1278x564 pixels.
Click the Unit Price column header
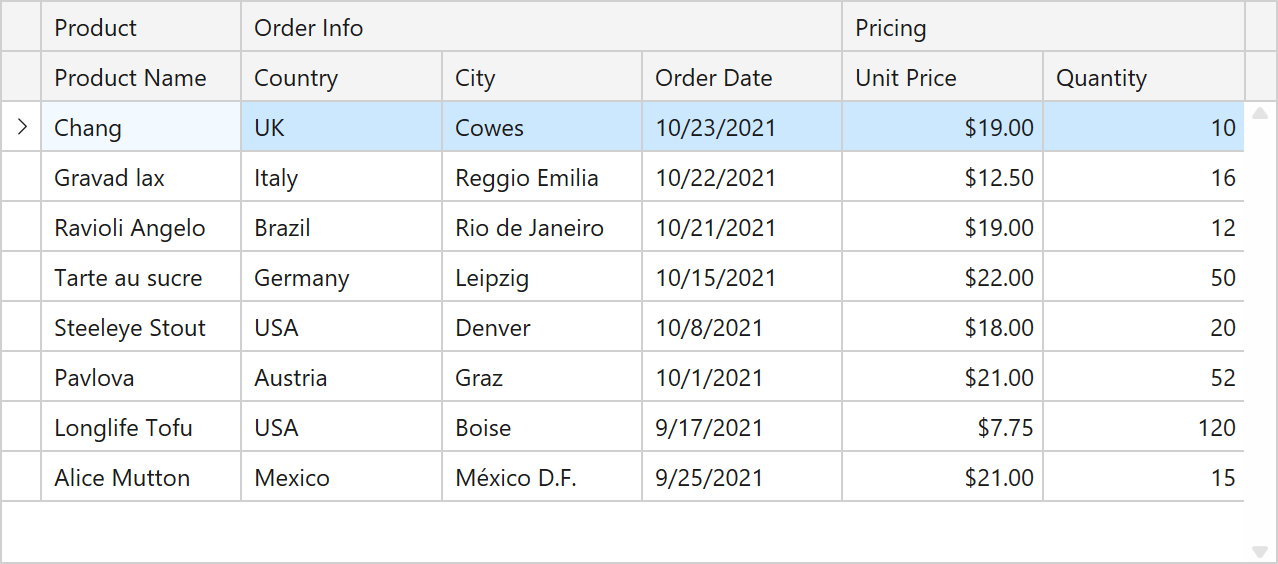coord(942,78)
